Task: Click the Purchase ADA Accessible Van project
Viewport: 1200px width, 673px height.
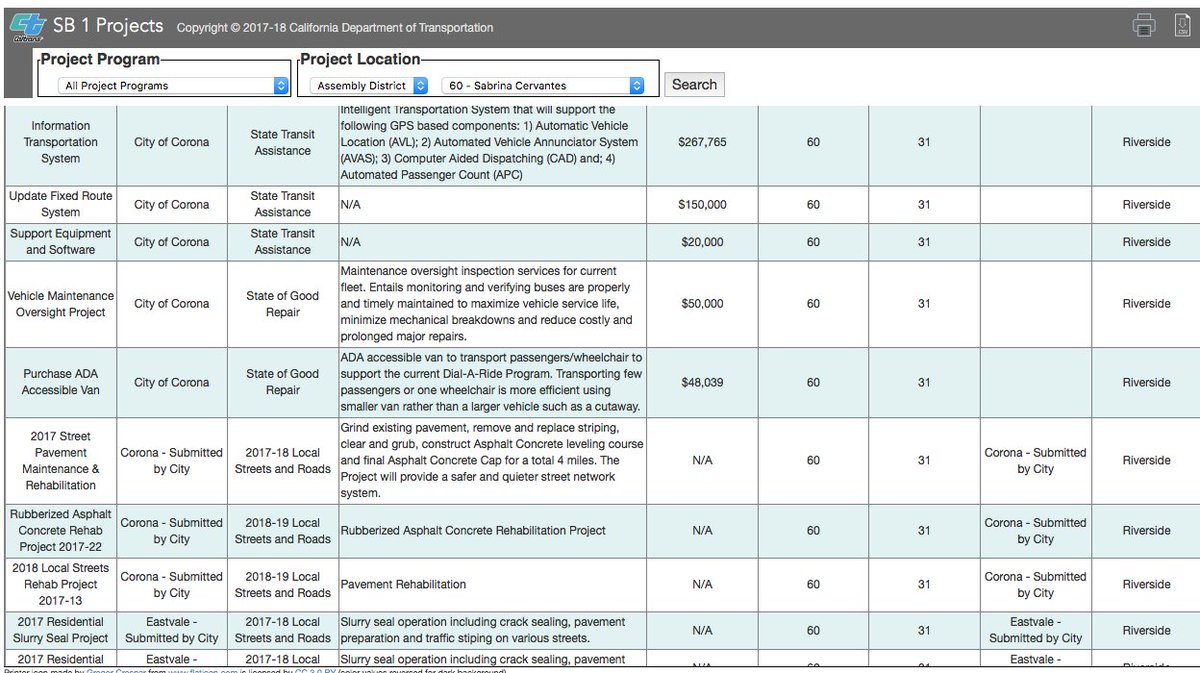Action: [x=61, y=382]
